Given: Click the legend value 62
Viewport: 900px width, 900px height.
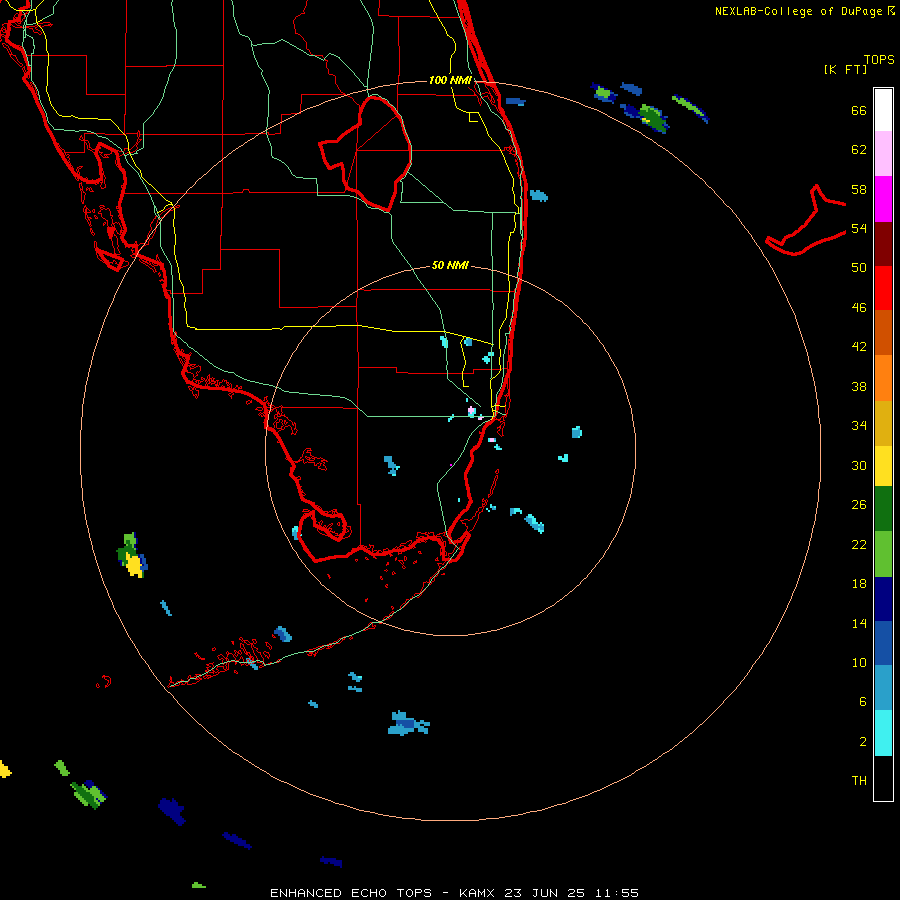Looking at the screenshot, I should [x=859, y=150].
